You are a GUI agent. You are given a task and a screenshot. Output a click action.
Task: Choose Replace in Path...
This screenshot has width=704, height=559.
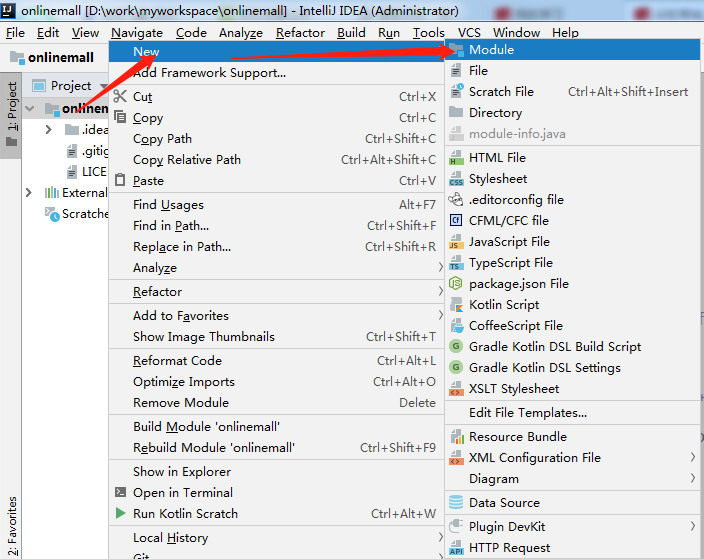click(277, 246)
